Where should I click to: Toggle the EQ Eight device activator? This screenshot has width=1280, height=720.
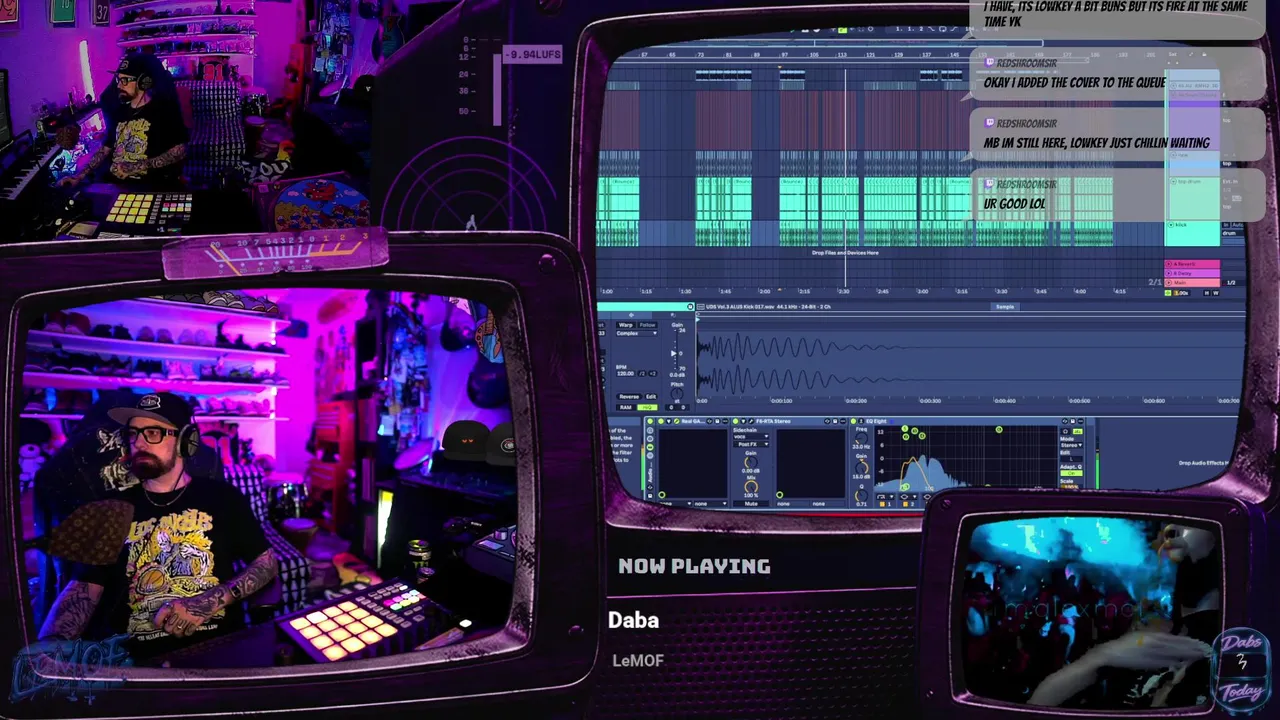pyautogui.click(x=853, y=421)
